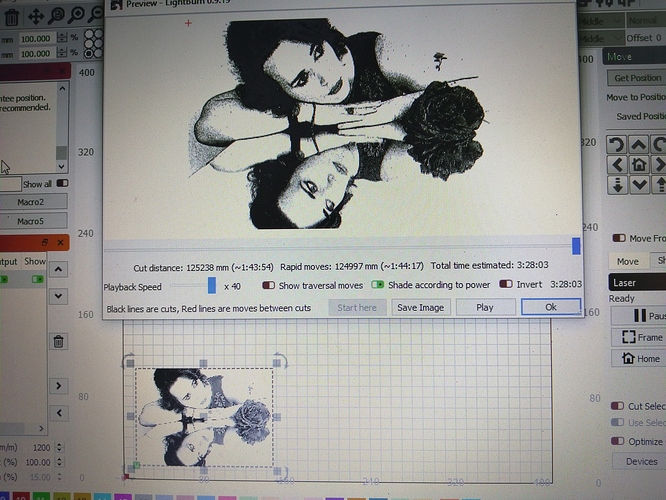
Task: Click the left chevron beside cuts list
Action: 58,413
